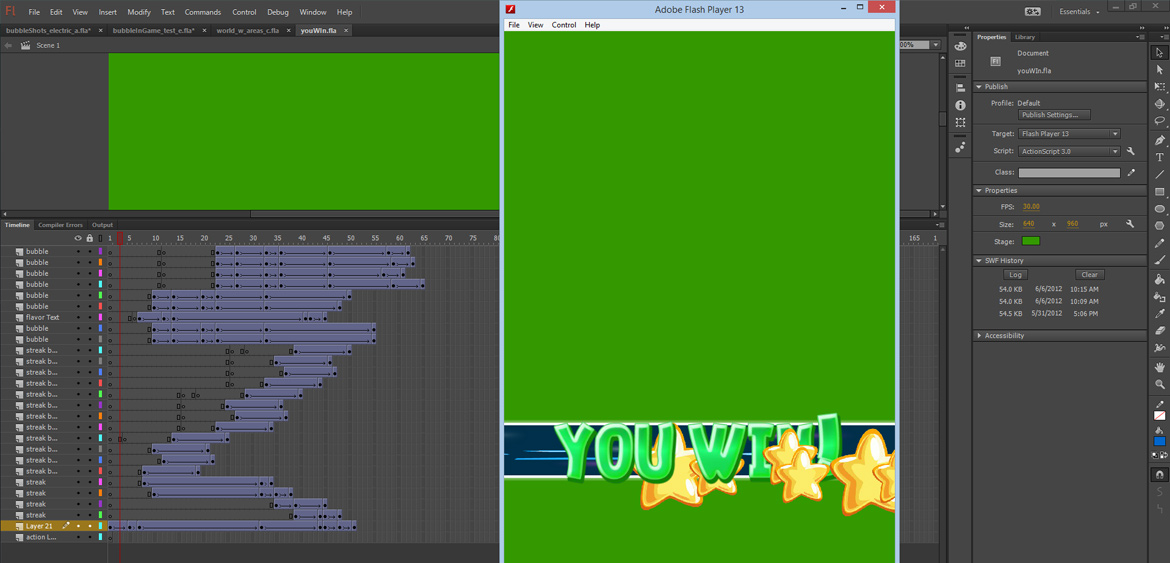Open the Target Flash Player dropdown
This screenshot has width=1170, height=563.
(1068, 134)
